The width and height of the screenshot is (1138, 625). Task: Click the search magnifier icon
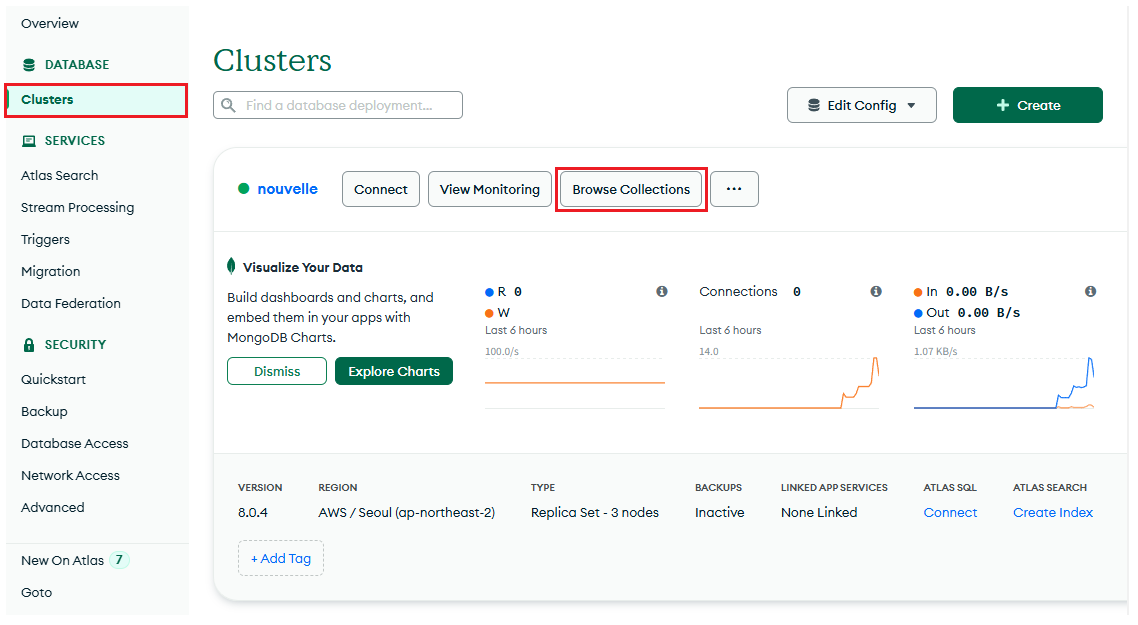[x=229, y=105]
